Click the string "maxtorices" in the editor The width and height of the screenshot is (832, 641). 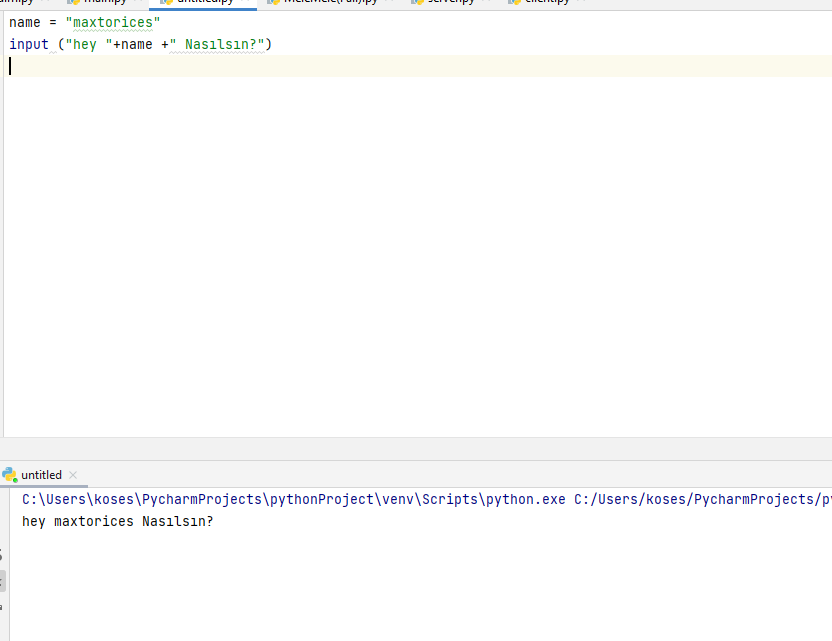coord(113,22)
